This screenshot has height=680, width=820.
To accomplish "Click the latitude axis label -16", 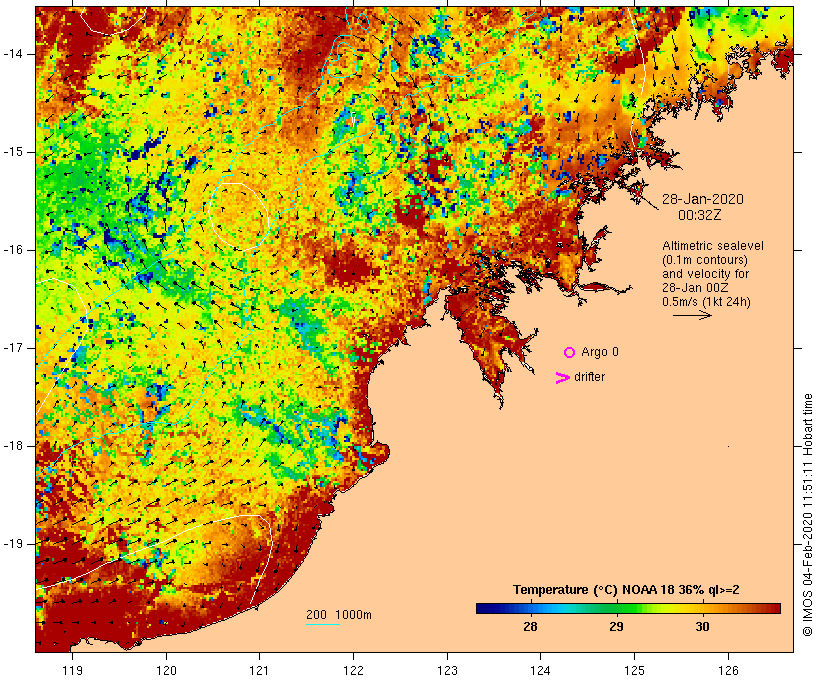I will (x=12, y=250).
